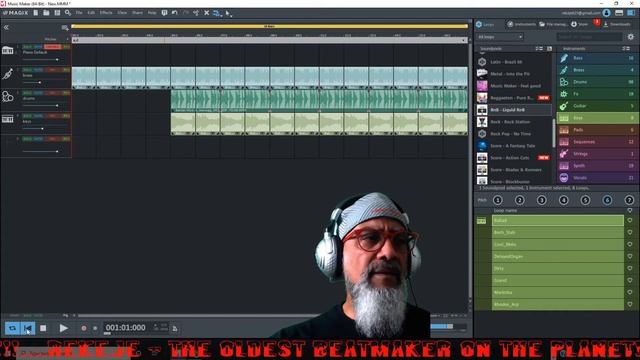The height and width of the screenshot is (360, 640).
Task: Click the drums track icon
Action: point(7,97)
